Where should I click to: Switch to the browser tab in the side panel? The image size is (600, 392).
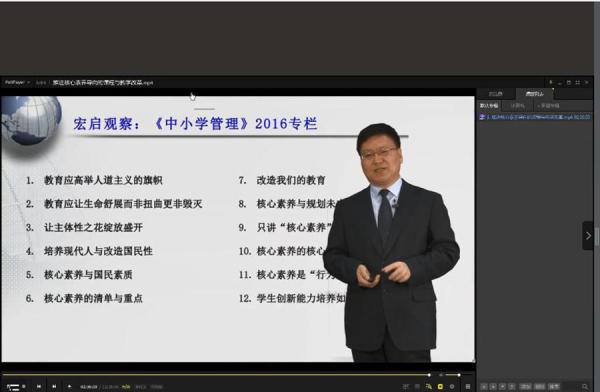tap(496, 93)
